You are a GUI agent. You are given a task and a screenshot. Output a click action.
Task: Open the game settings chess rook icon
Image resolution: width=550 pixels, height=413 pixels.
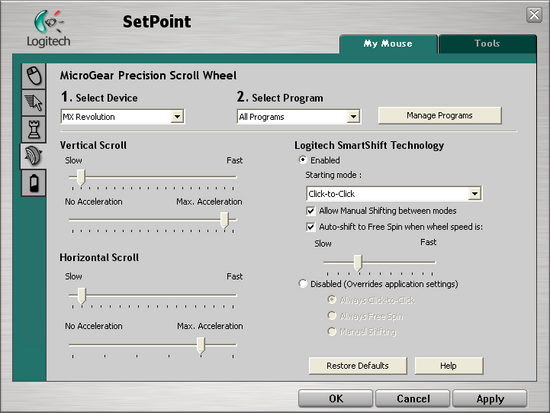[x=34, y=129]
